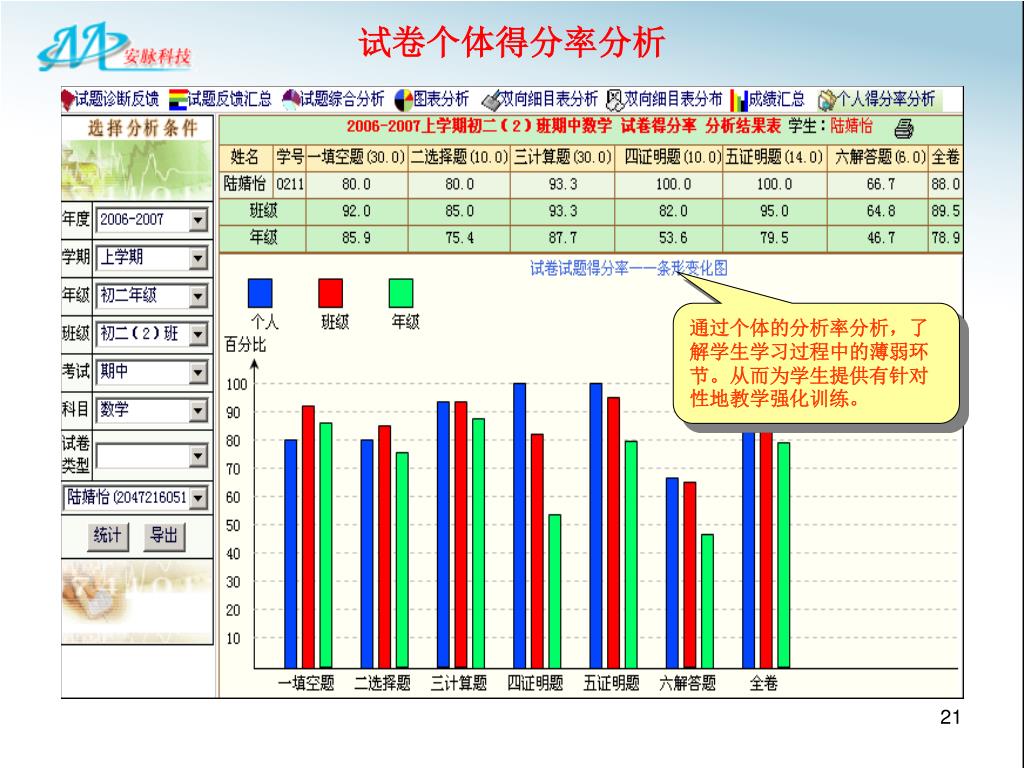This screenshot has width=1024, height=768.
Task: Open the 试题诊断反馈 menu item
Action: coord(117,99)
